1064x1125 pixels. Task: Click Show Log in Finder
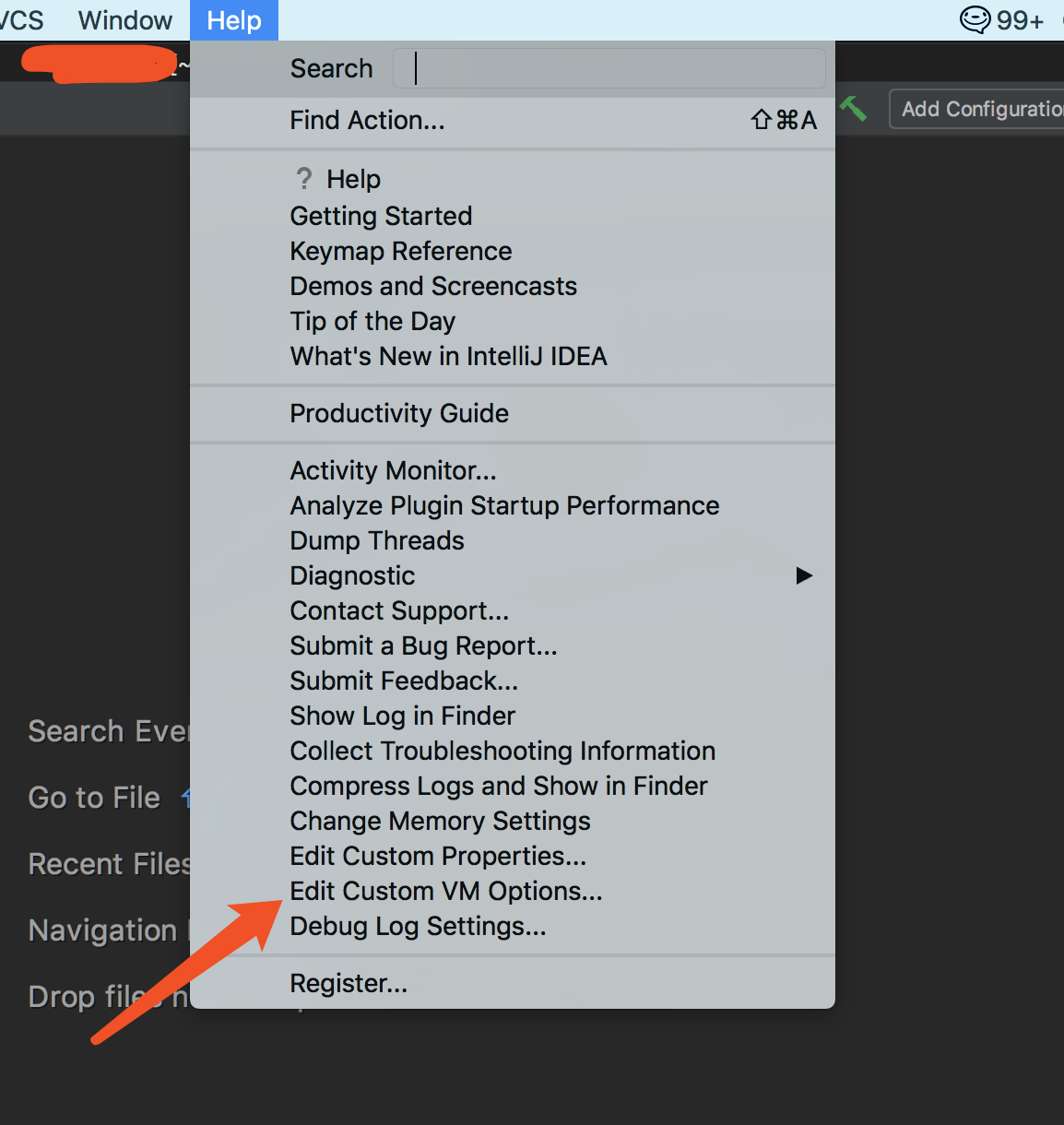click(x=402, y=716)
